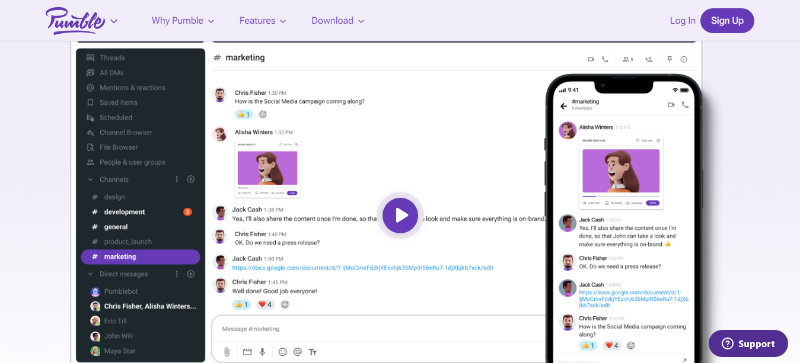Click the Message #marketing input field
The image size is (800, 363).
pos(380,329)
